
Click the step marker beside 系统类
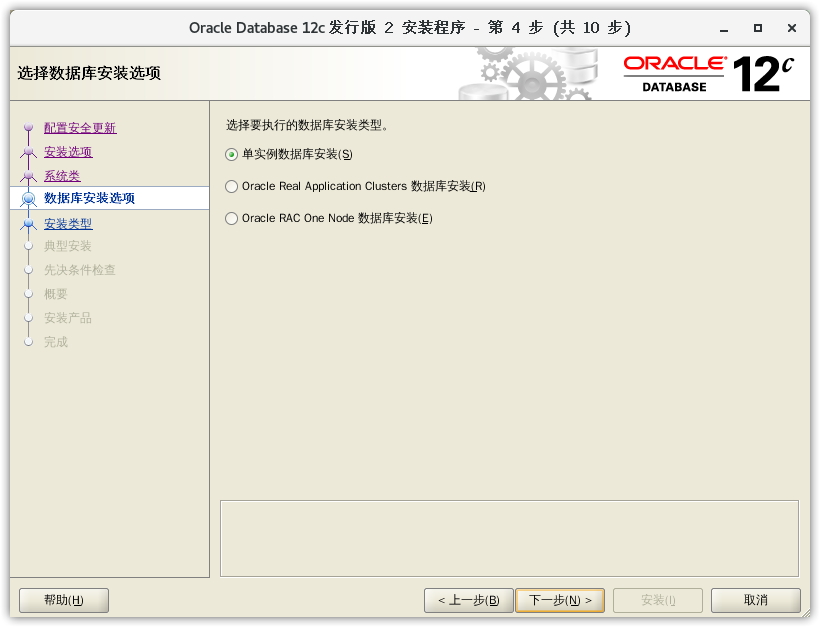point(28,176)
